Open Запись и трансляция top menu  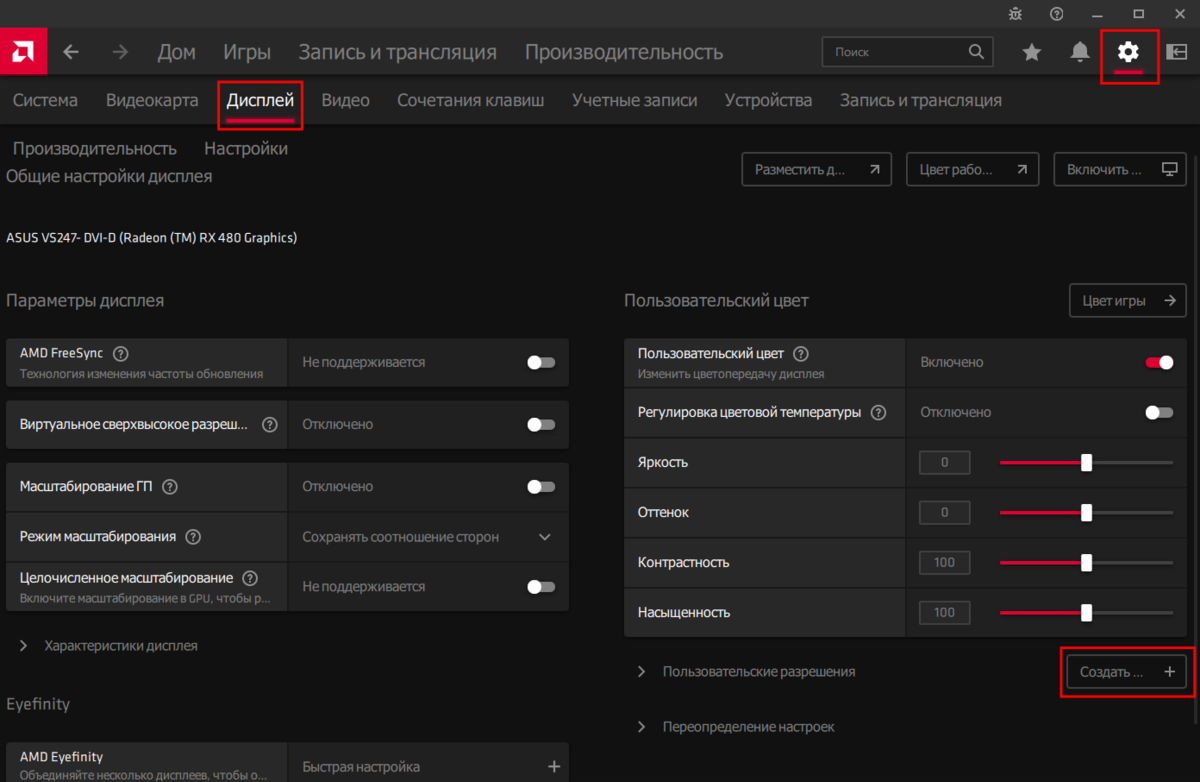tap(398, 52)
